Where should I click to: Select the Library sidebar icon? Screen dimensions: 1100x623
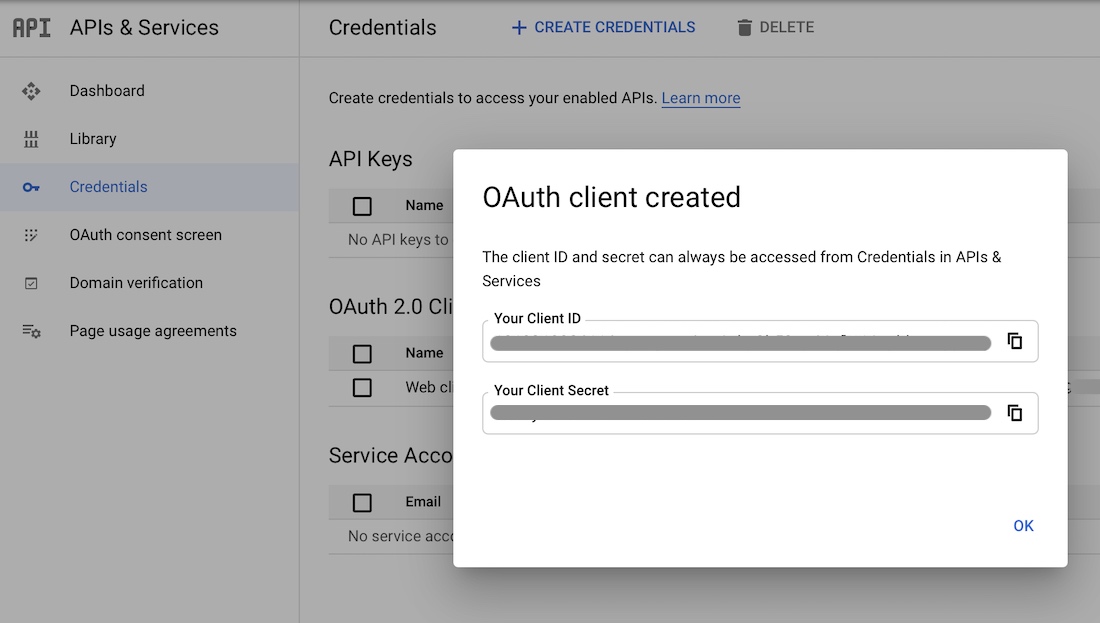click(x=32, y=139)
